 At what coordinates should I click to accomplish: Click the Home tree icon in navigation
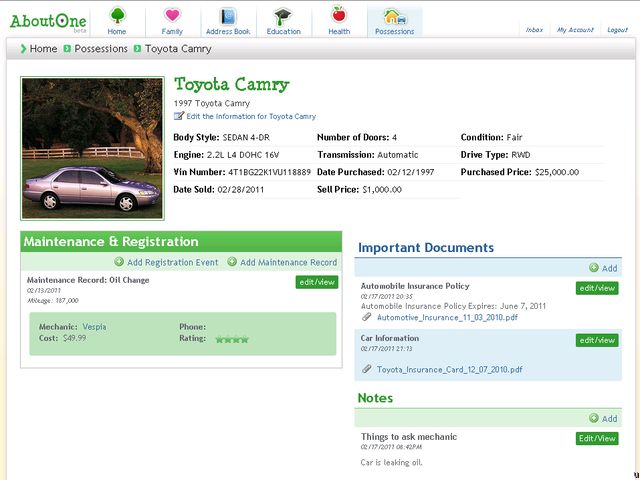tap(117, 16)
